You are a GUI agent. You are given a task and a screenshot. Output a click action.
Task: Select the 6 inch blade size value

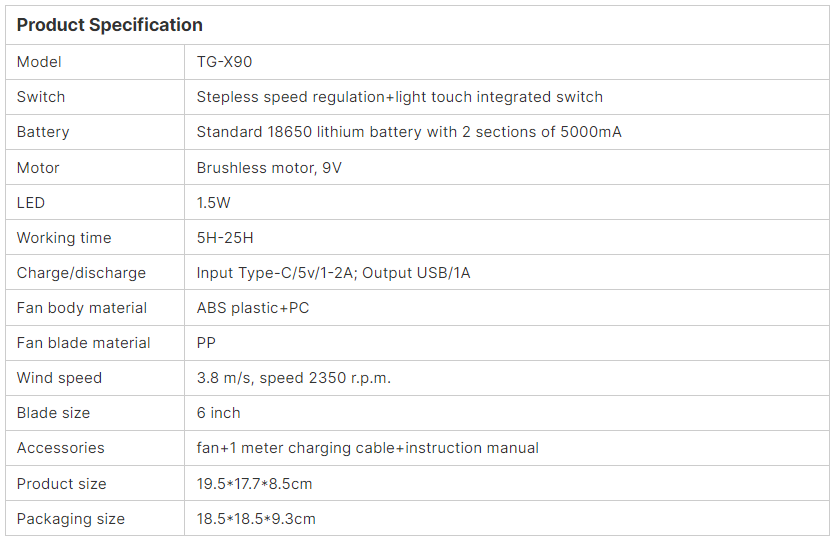click(218, 413)
